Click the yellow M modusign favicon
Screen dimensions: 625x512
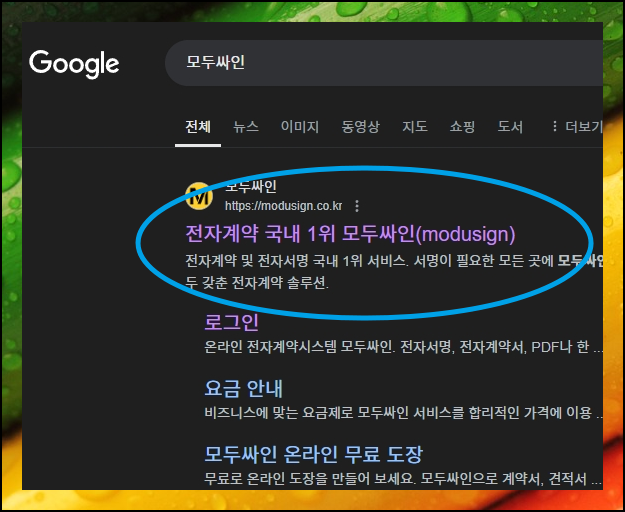[x=199, y=196]
